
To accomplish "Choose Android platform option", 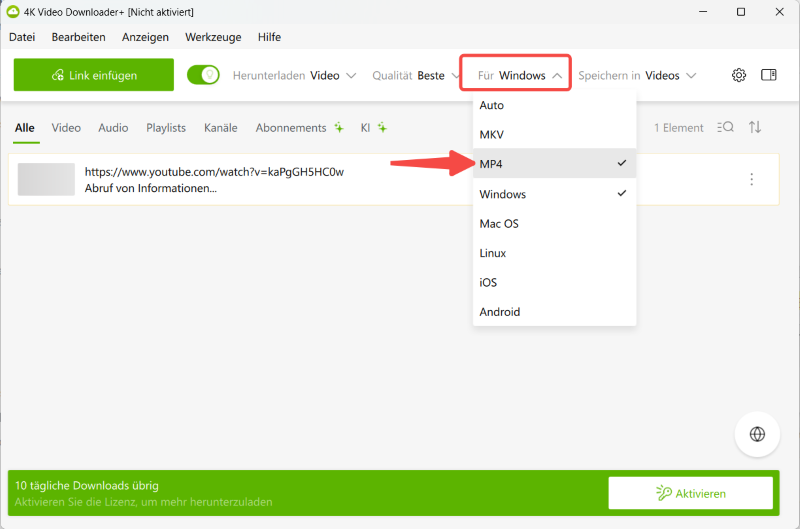I will coord(554,312).
